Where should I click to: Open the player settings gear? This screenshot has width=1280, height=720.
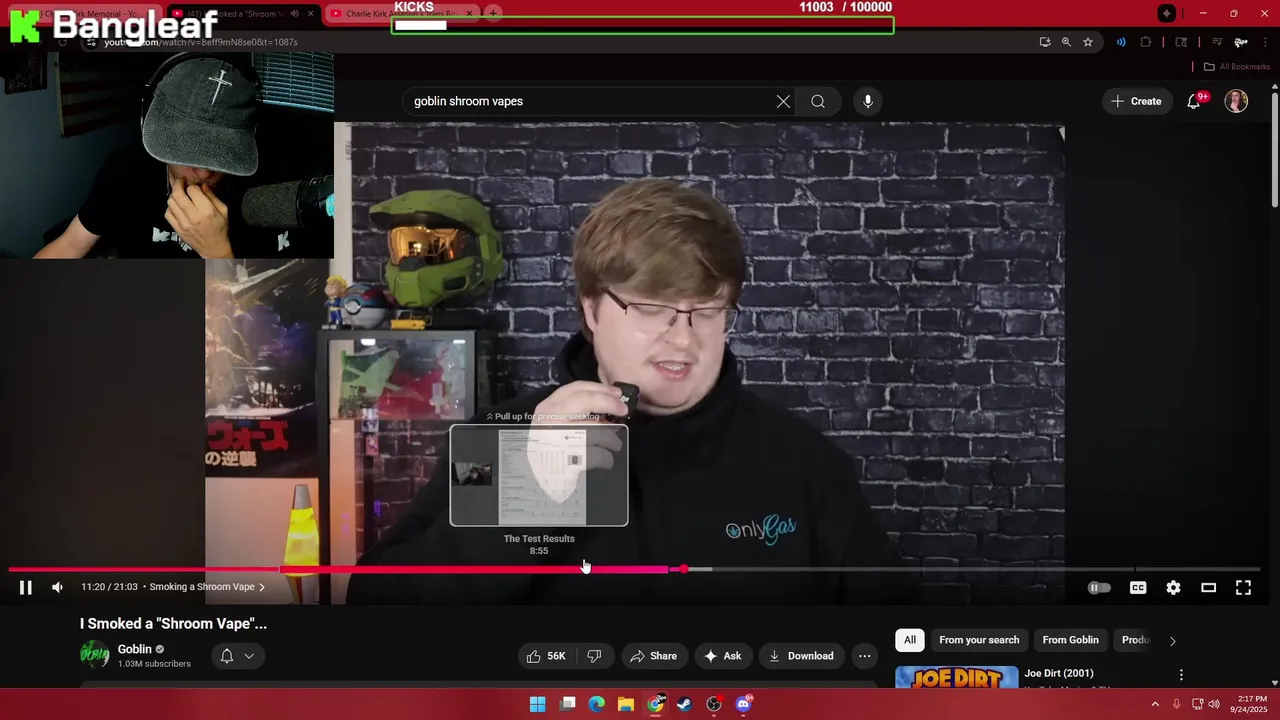tap(1173, 588)
